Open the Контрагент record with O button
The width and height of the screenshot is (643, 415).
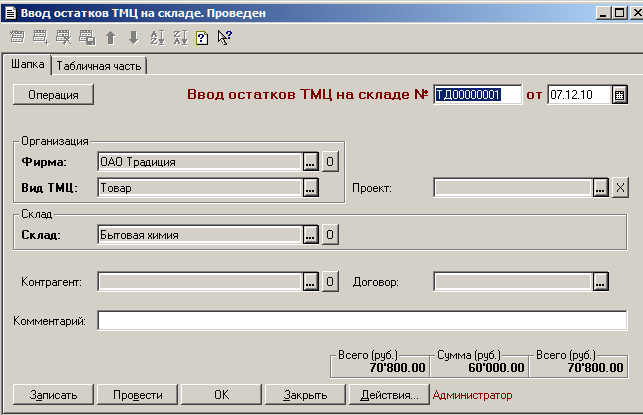coord(330,282)
